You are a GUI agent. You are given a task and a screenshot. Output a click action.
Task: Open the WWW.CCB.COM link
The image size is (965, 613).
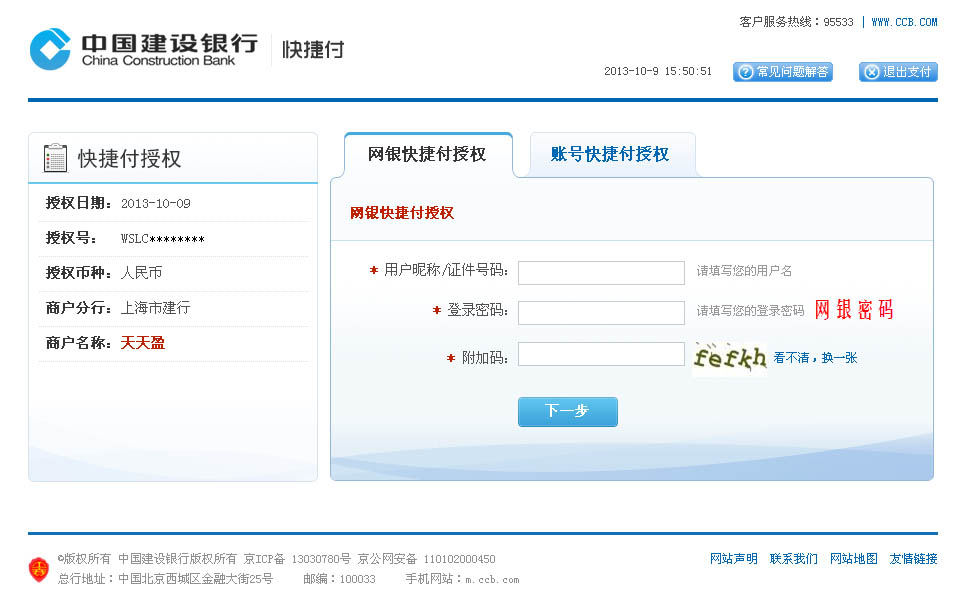[904, 22]
